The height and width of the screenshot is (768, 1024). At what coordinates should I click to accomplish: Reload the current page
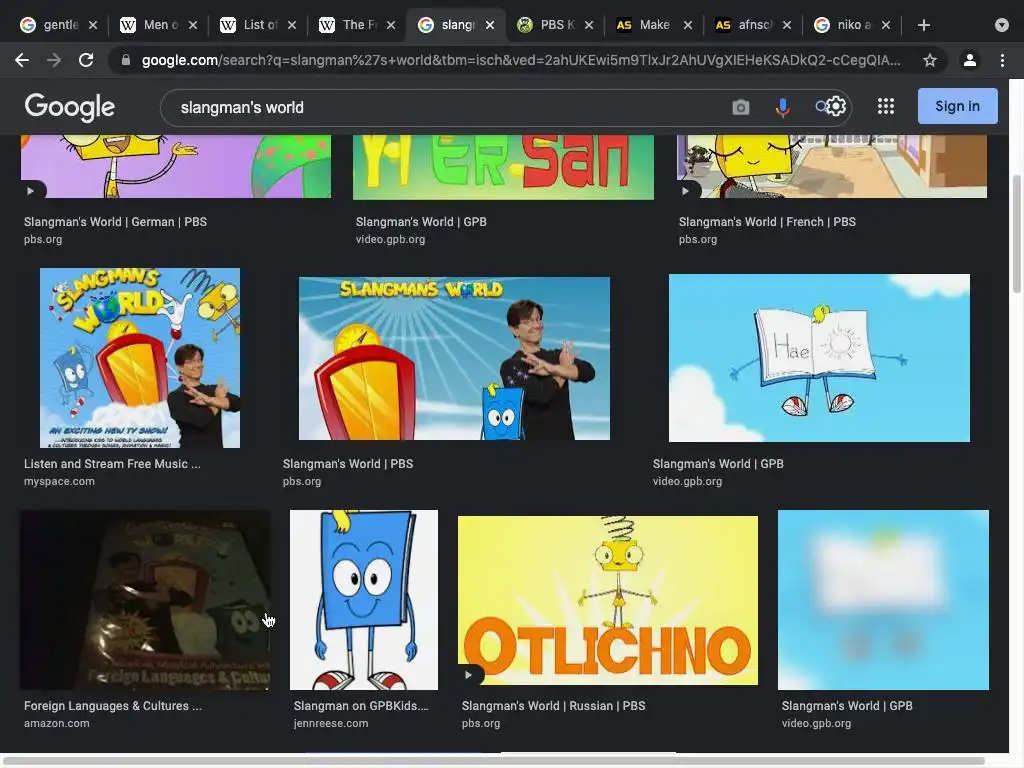(x=86, y=60)
